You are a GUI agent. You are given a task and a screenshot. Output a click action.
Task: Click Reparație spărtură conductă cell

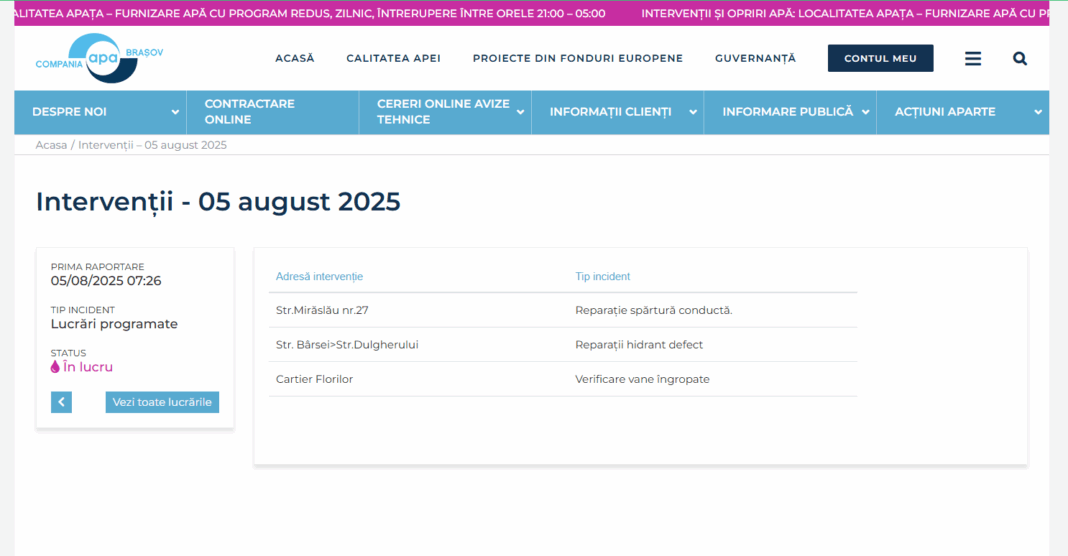pos(654,310)
